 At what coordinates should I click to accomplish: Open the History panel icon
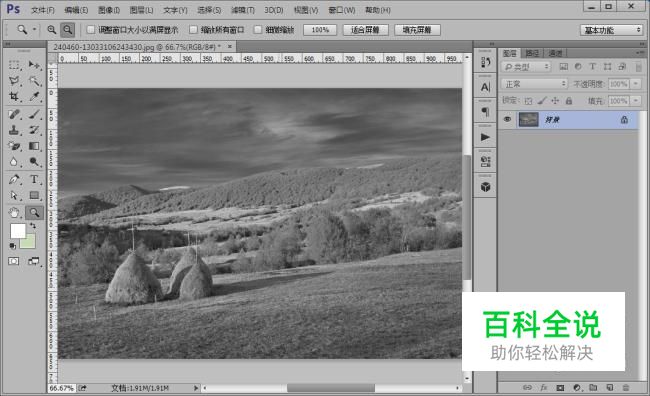pos(485,62)
